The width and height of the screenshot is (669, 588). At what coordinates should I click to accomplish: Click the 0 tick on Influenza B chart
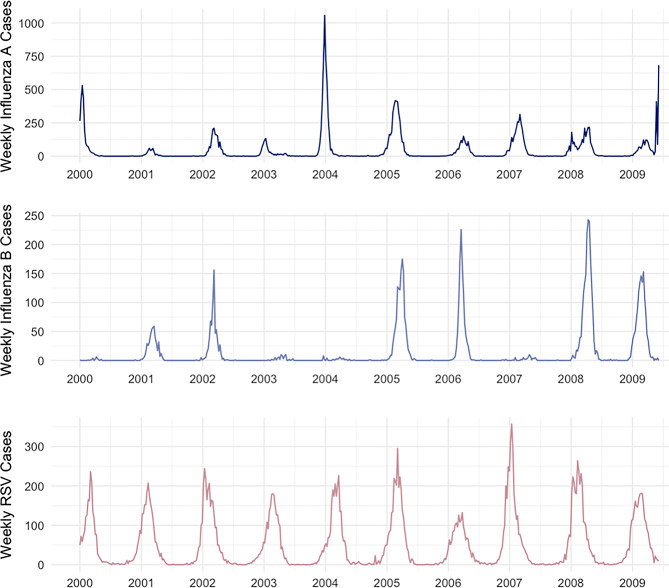(41, 361)
